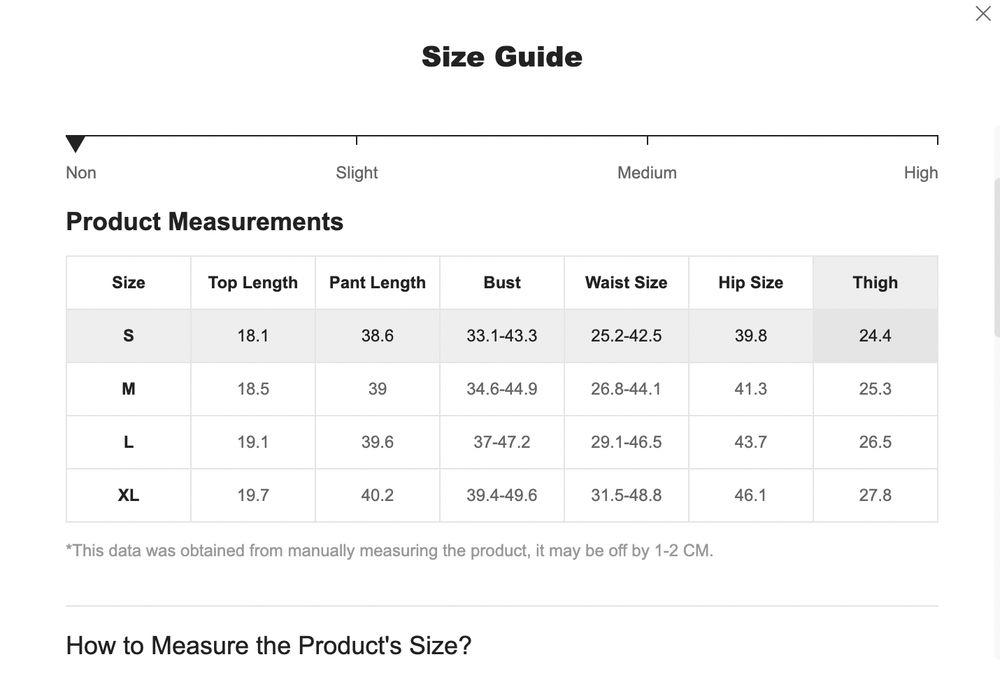The width and height of the screenshot is (1000, 699).
Task: Click the Pant Length column header
Action: pyautogui.click(x=377, y=282)
